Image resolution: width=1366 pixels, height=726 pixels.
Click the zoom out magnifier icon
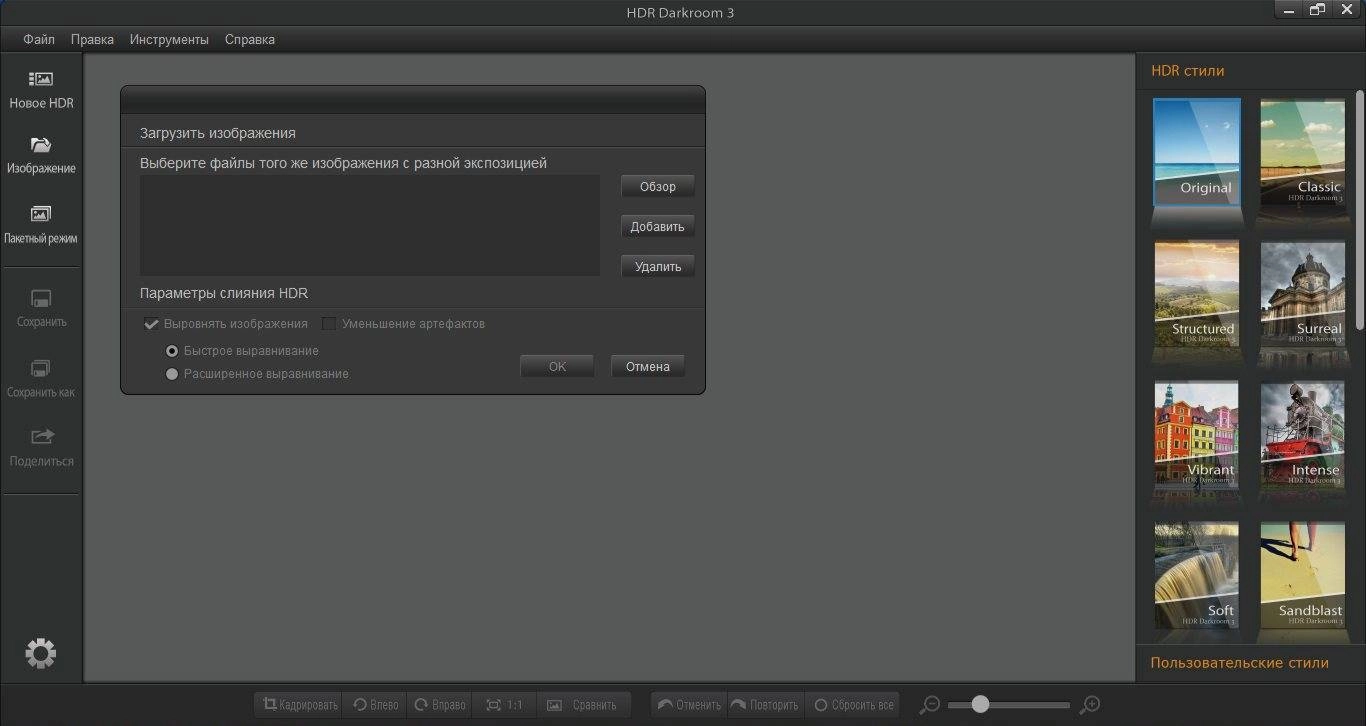tap(930, 705)
